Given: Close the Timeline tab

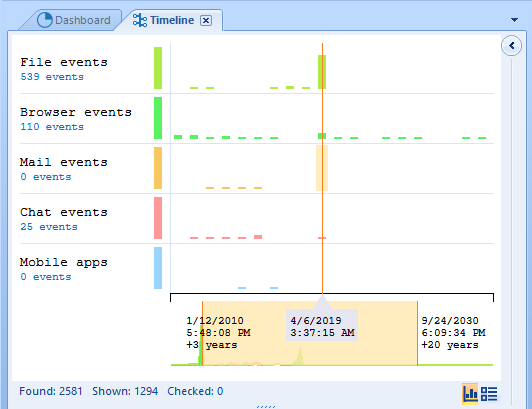Looking at the screenshot, I should (x=206, y=20).
